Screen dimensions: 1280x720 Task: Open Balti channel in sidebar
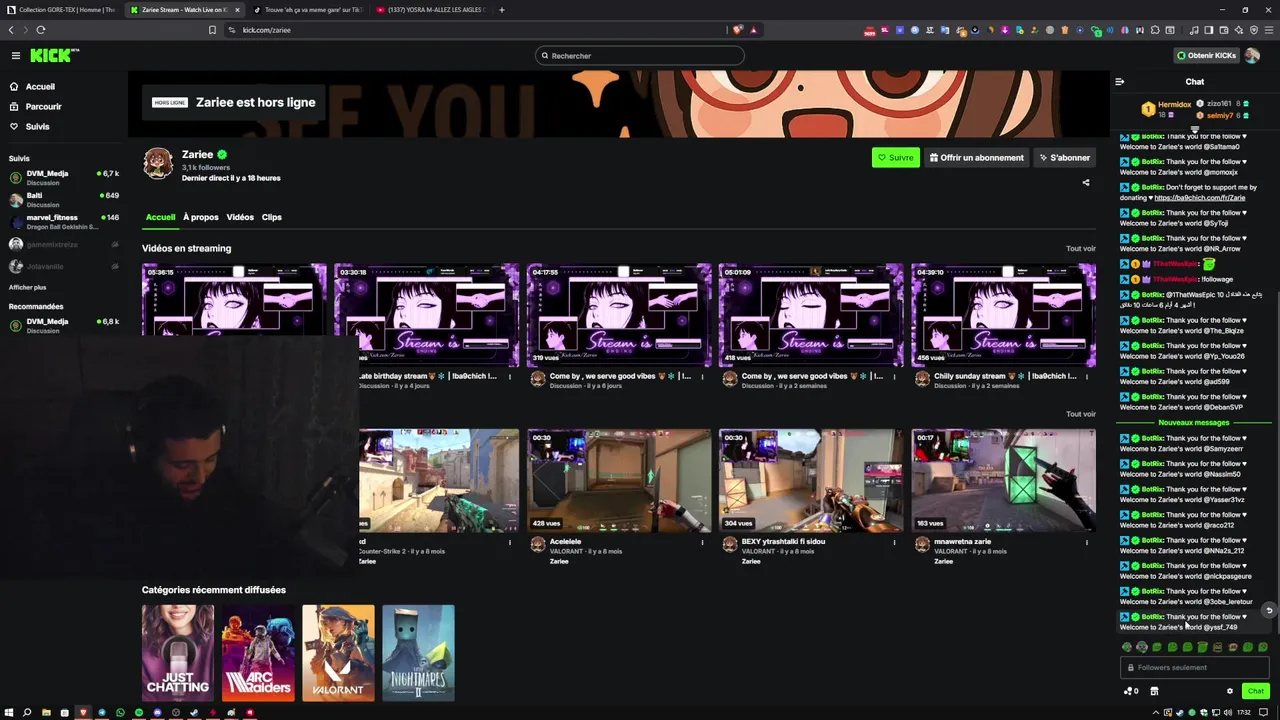64,200
